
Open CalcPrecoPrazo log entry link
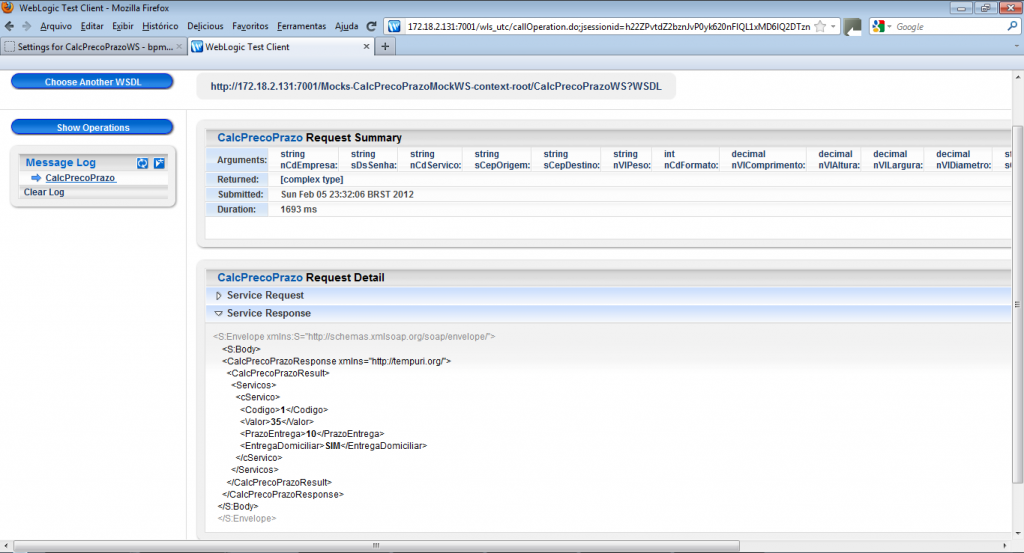(80, 178)
